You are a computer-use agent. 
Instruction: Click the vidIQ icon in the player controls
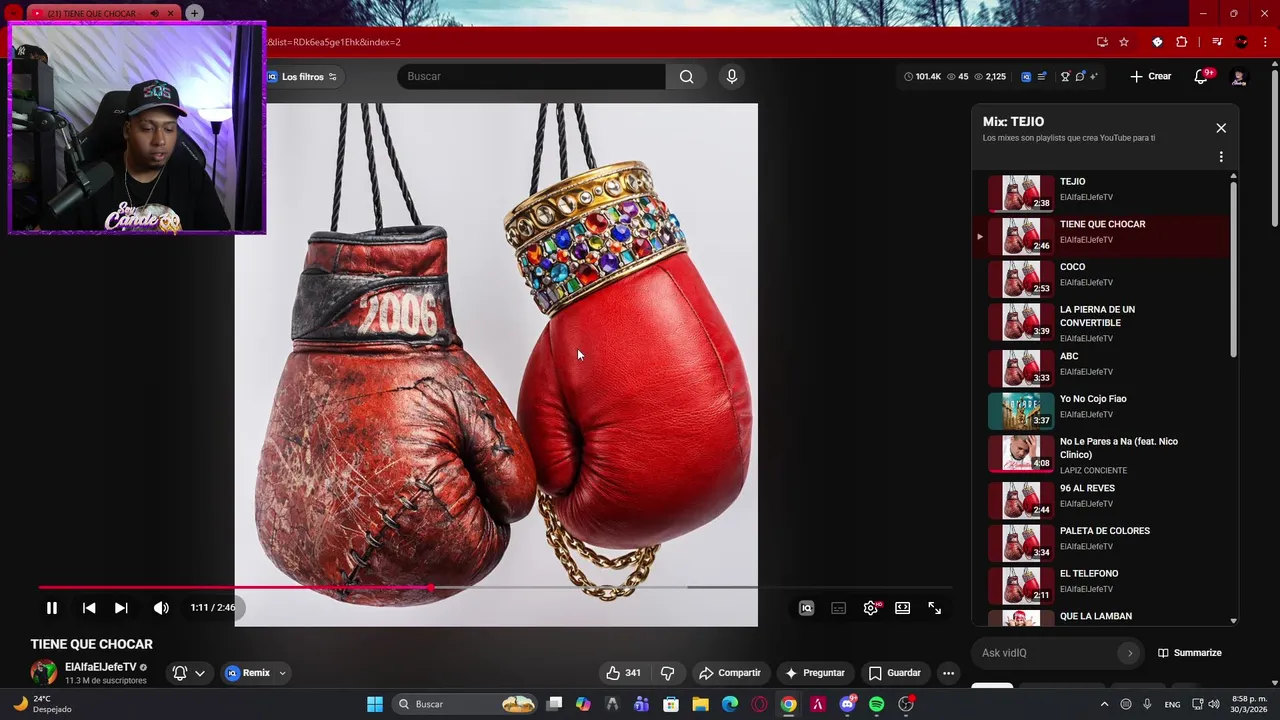click(x=806, y=608)
